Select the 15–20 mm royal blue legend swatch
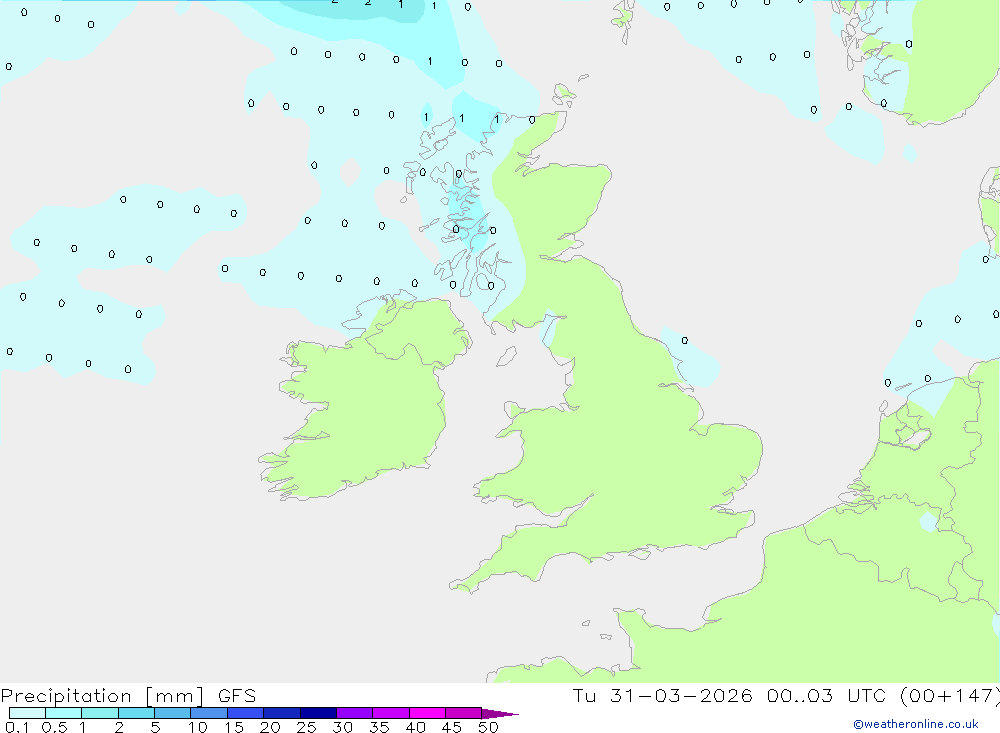 (246, 713)
